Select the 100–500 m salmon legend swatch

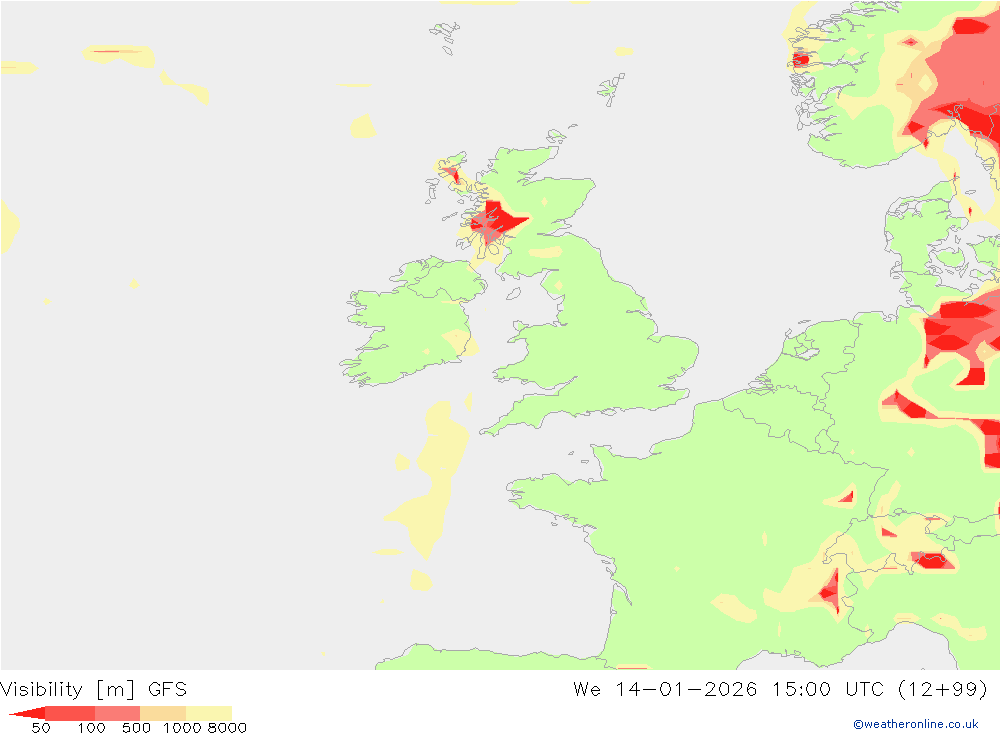[117, 713]
